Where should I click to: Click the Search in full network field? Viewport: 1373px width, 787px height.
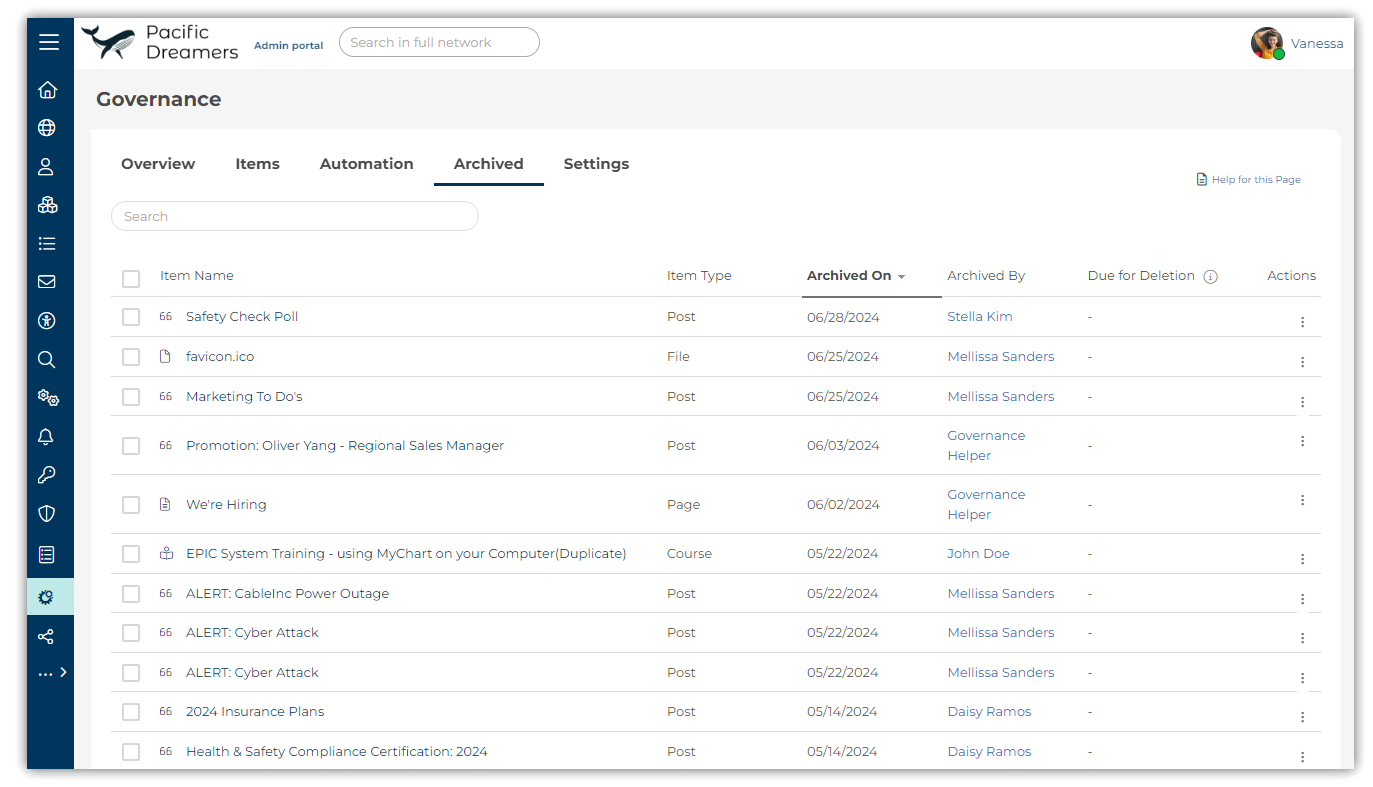pos(439,42)
